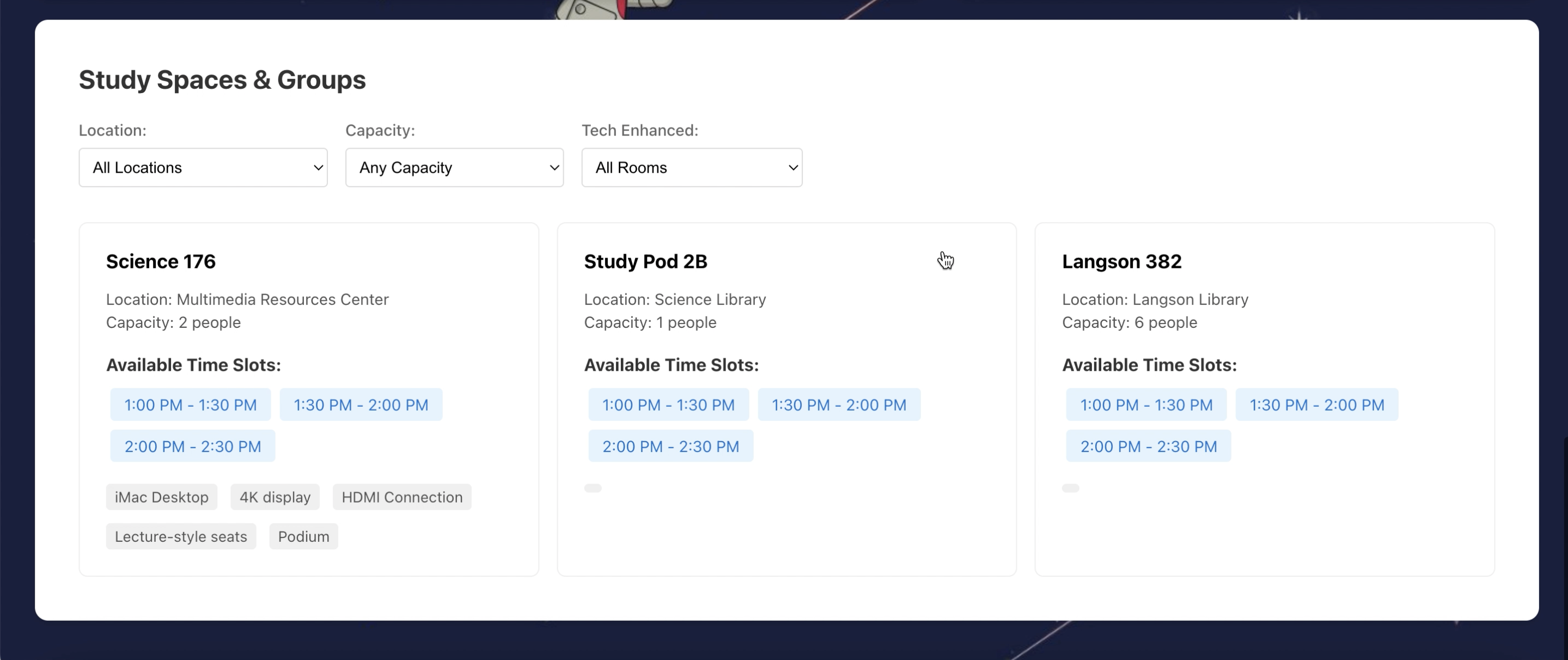Select Langson 382 1:00 PM - 1:30 PM slot
Image resolution: width=1568 pixels, height=660 pixels.
(x=1146, y=405)
